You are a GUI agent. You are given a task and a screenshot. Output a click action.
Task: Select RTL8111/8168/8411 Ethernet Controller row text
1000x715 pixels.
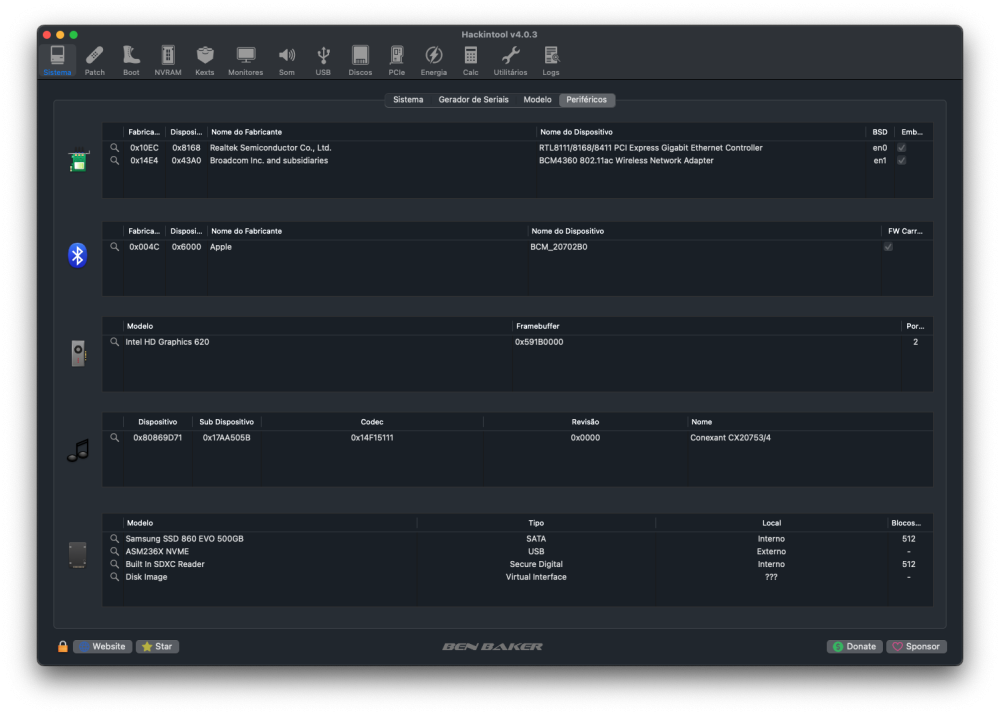tap(651, 147)
